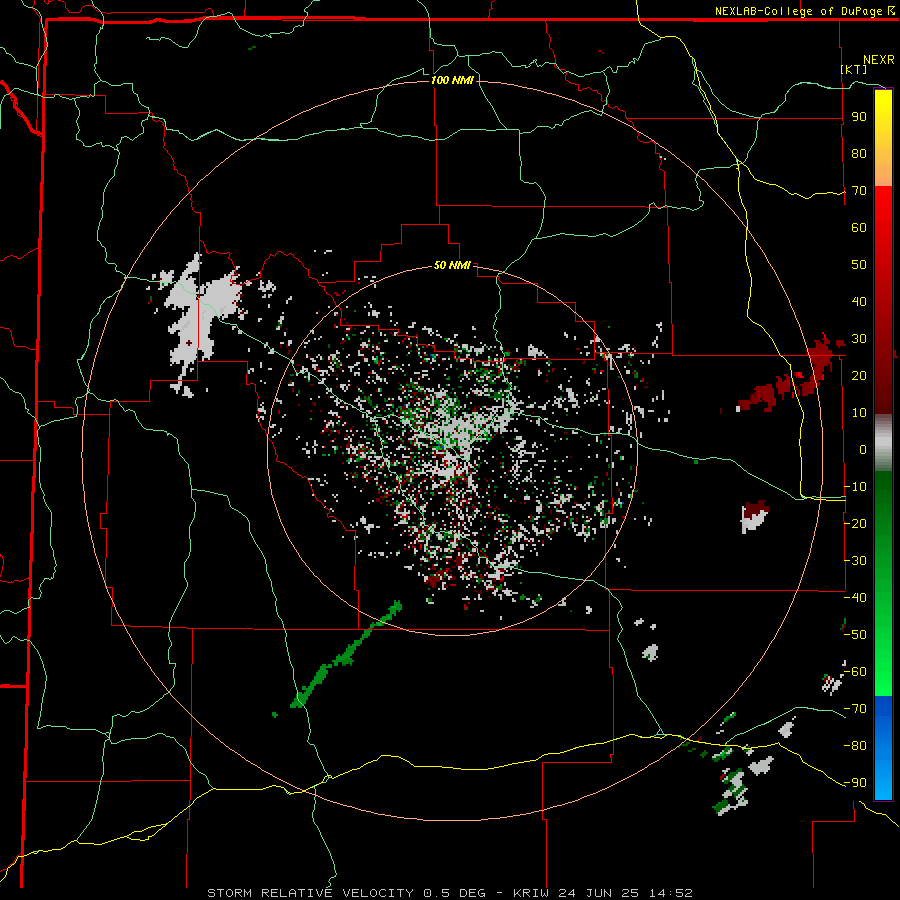This screenshot has width=900, height=900.
Task: Click the 0 value on the velocity scale
Action: (863, 449)
